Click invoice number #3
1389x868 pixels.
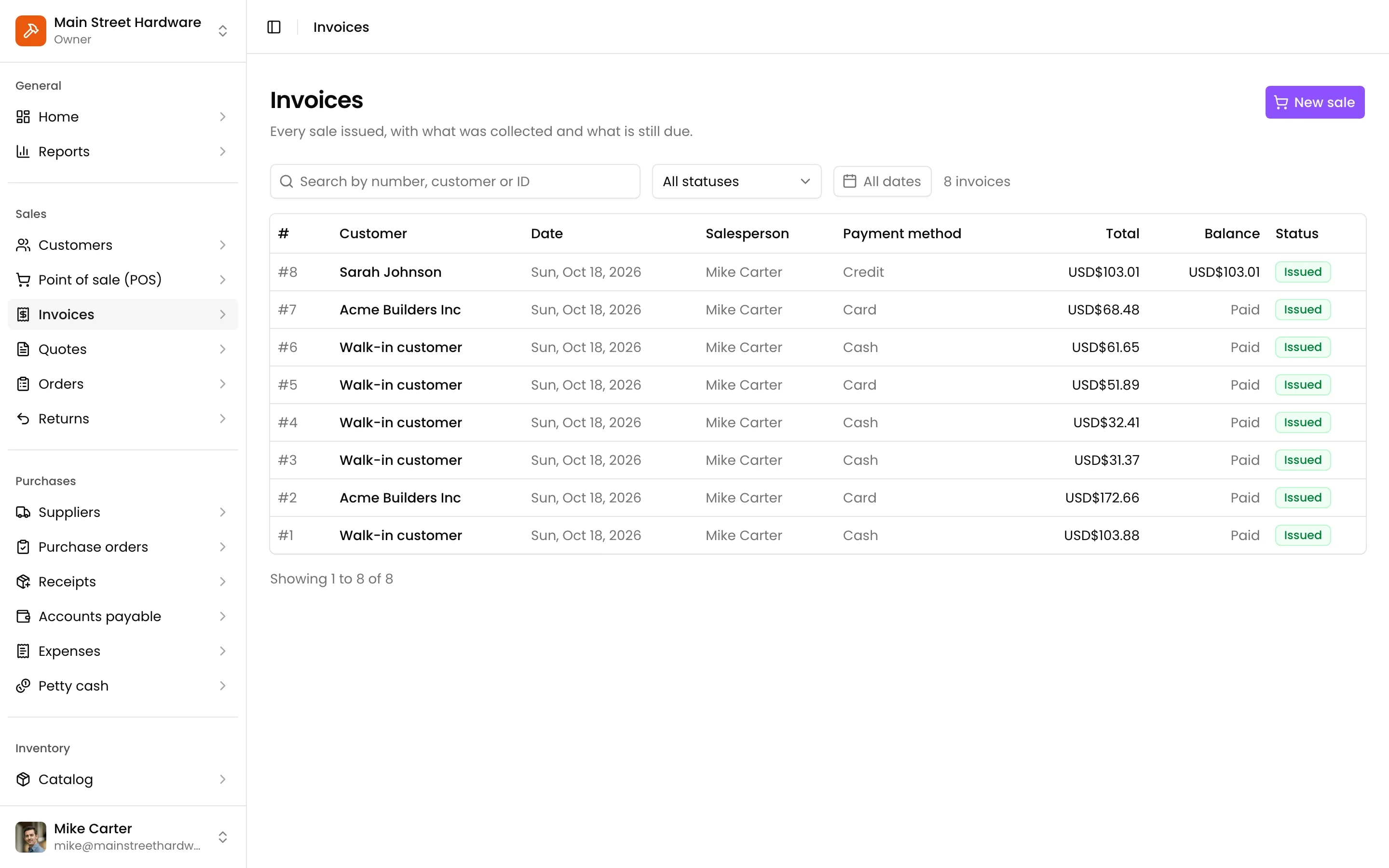(287, 461)
